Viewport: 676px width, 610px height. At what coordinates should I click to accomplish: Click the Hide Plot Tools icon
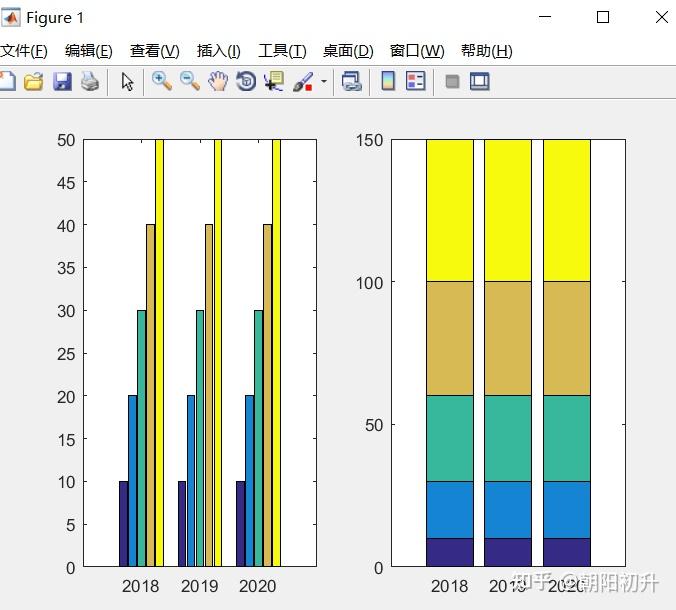click(452, 81)
